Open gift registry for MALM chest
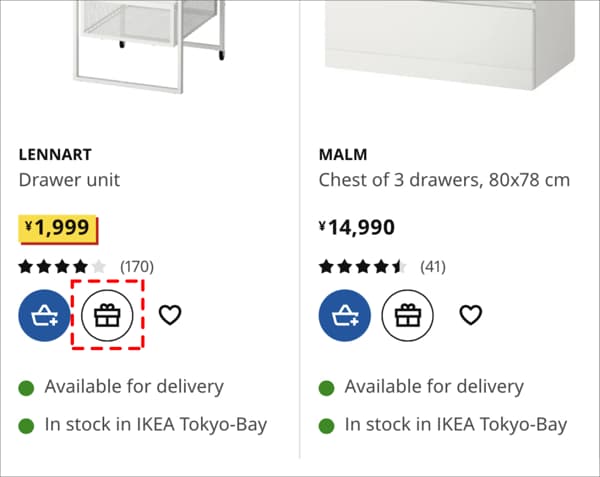Image resolution: width=600 pixels, height=477 pixels. click(408, 316)
